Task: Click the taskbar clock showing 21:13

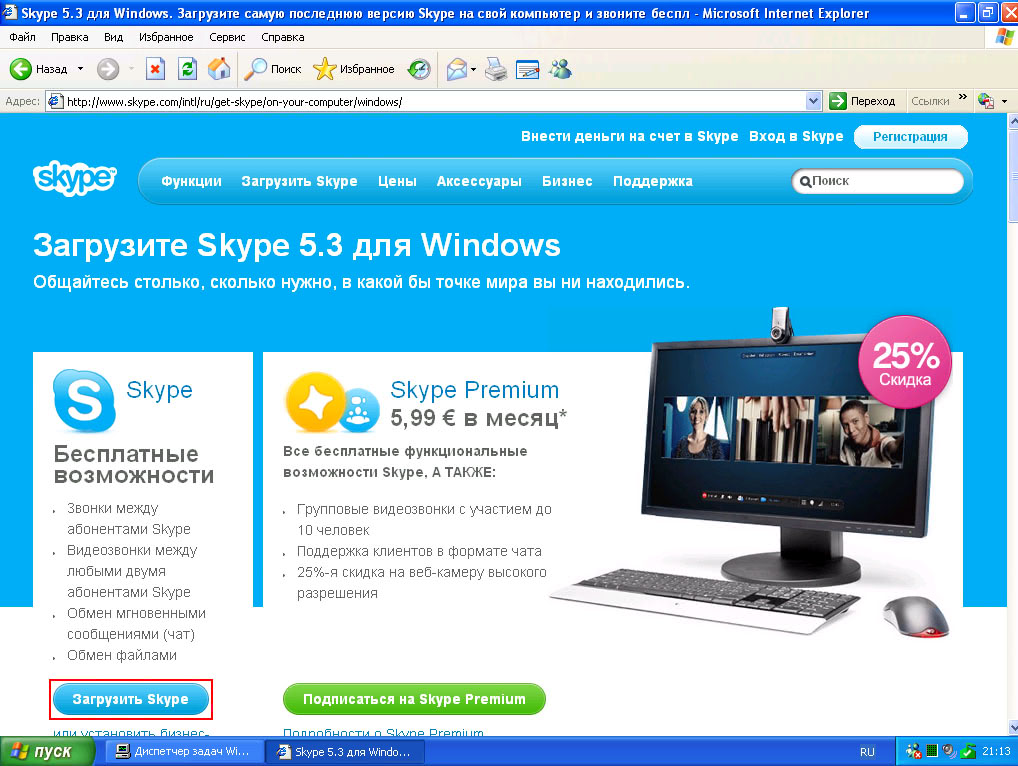Action: click(997, 751)
